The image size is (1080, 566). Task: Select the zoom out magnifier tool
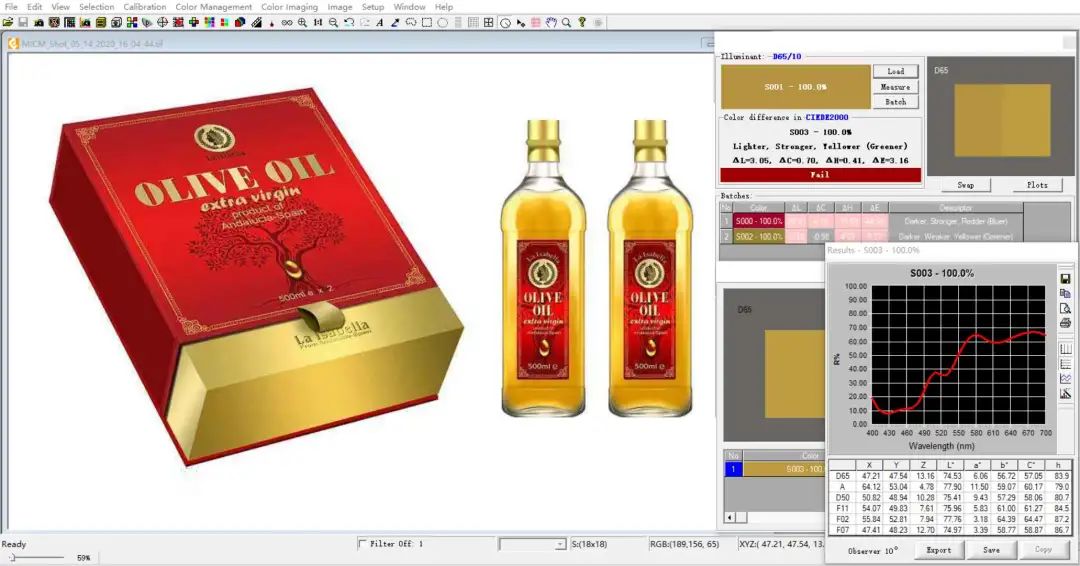333,23
